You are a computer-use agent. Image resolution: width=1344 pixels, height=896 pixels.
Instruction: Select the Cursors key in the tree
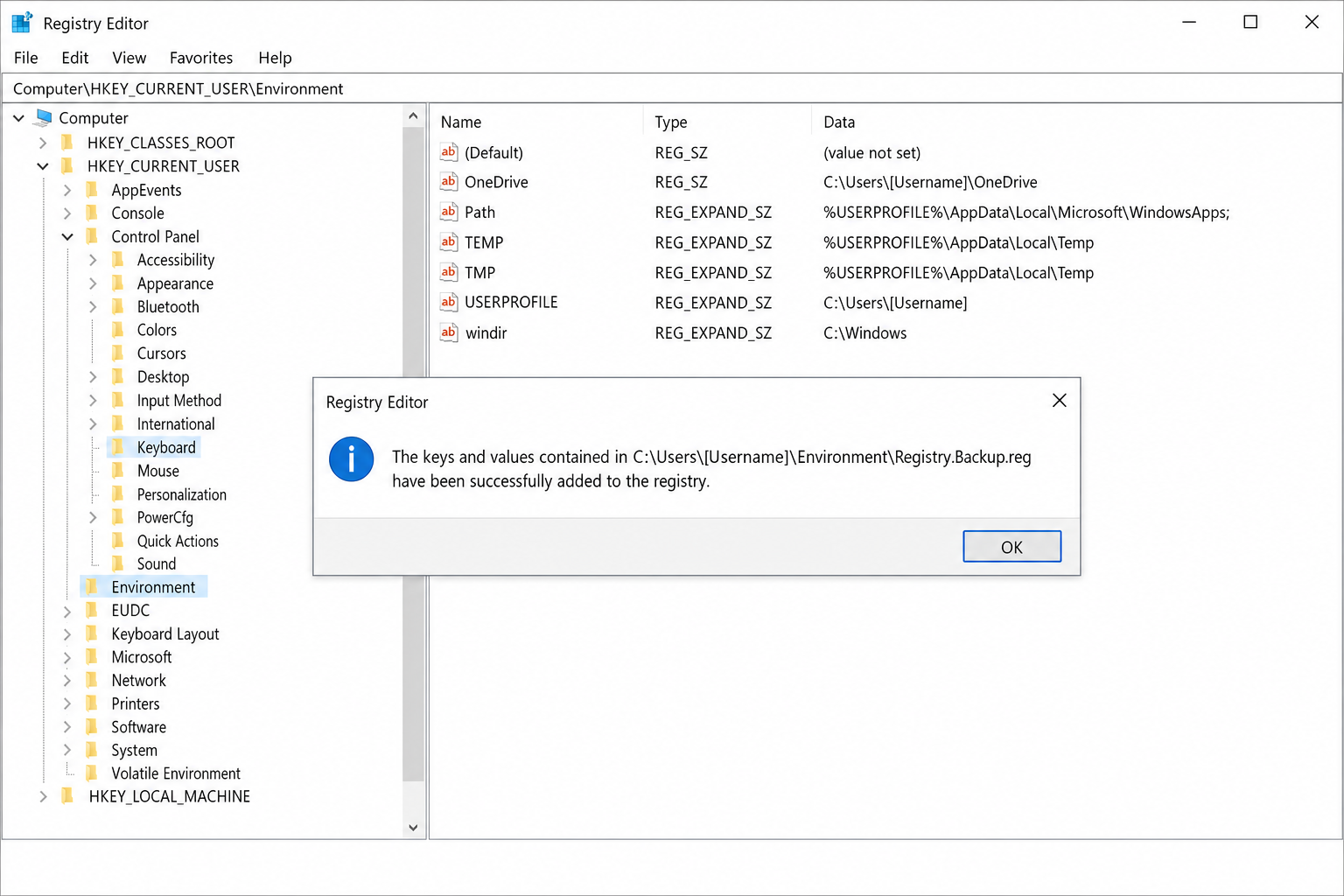click(161, 353)
